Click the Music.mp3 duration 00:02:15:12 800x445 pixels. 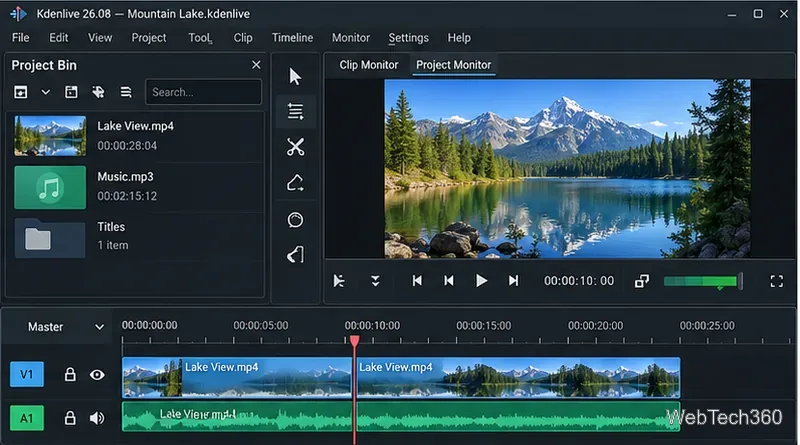coord(127,196)
